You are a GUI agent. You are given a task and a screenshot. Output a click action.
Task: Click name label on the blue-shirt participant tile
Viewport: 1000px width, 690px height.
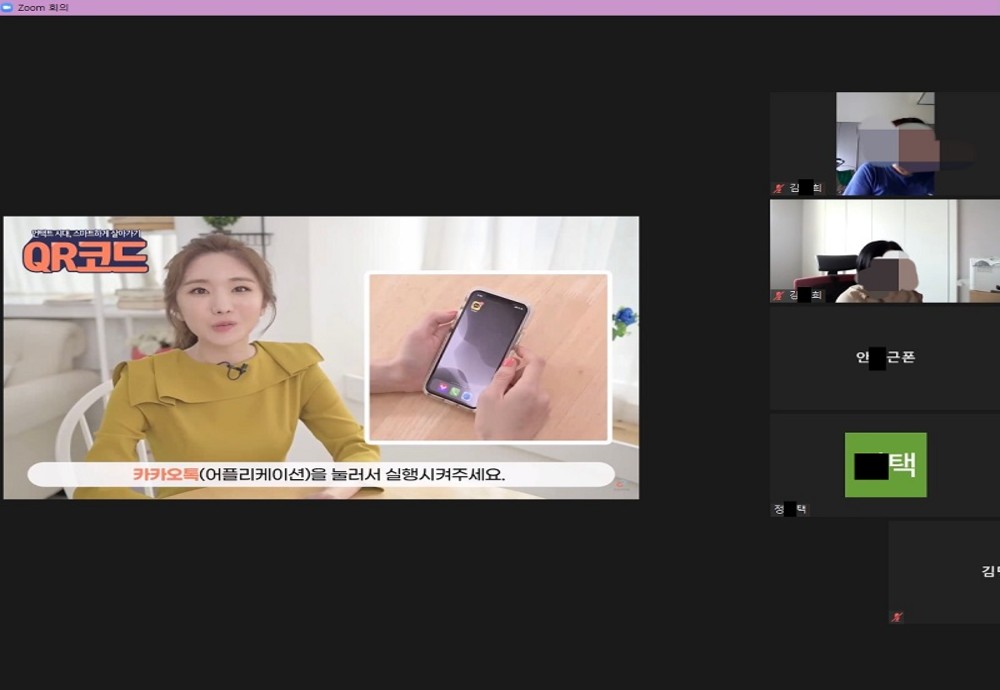click(x=805, y=188)
